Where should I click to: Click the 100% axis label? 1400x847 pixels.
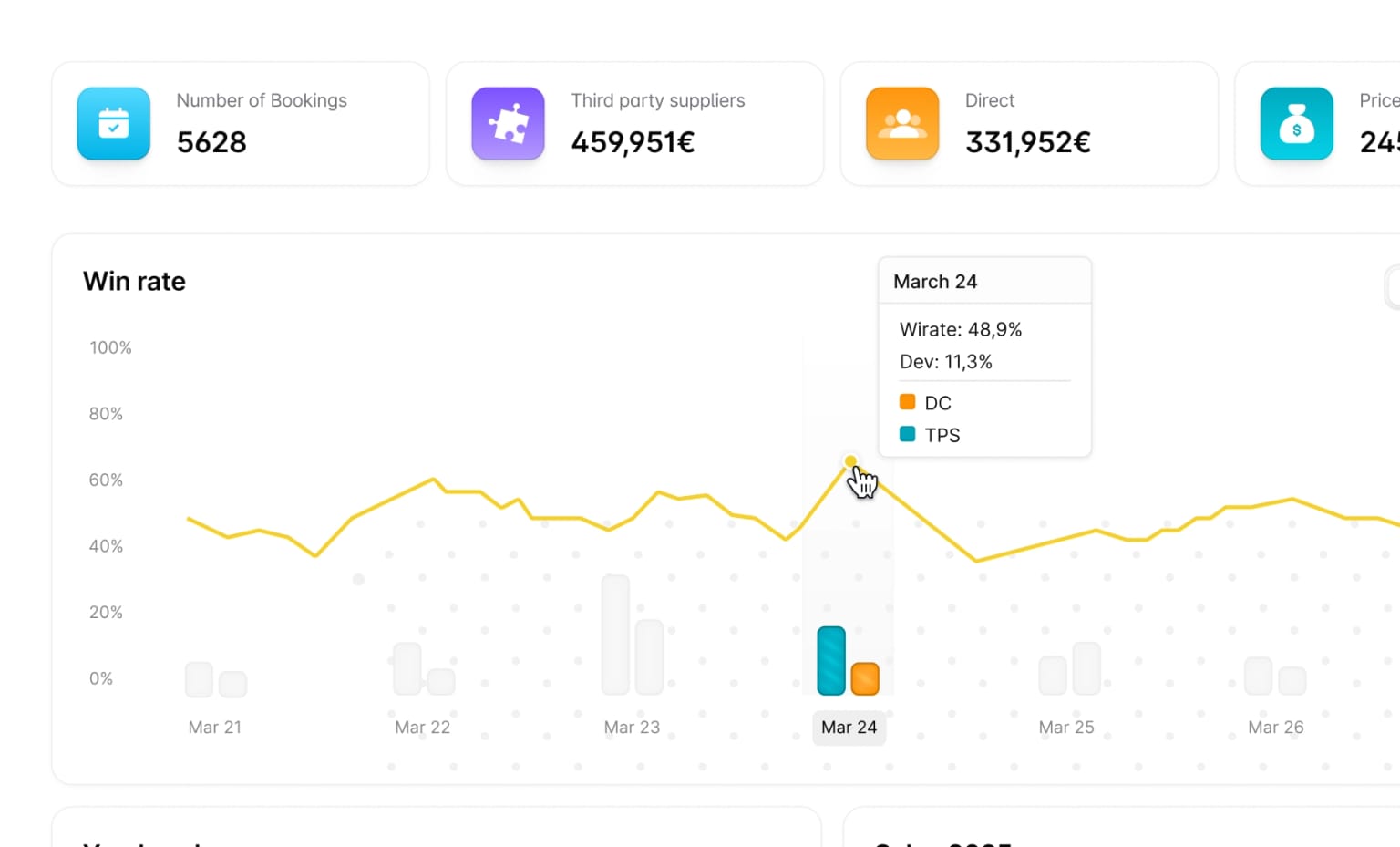pos(109,347)
